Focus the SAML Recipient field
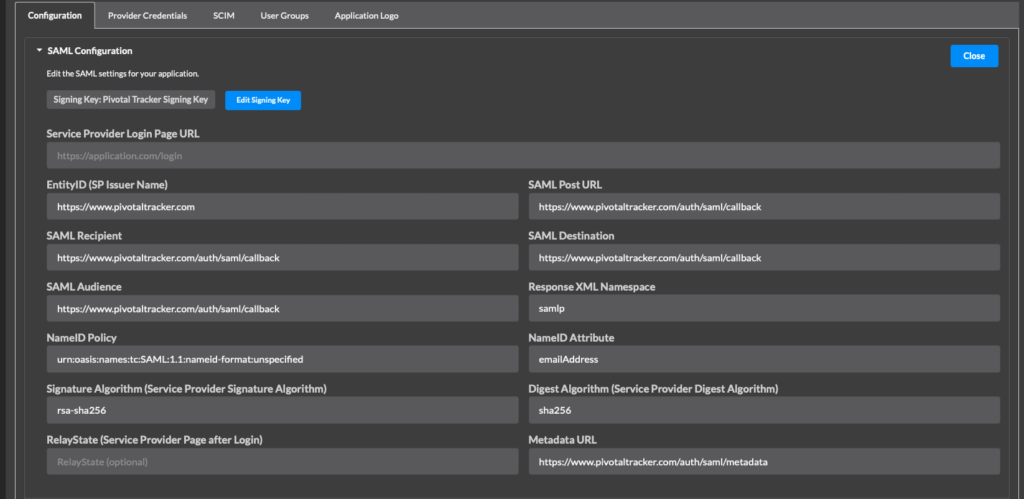The image size is (1024, 499). click(283, 257)
